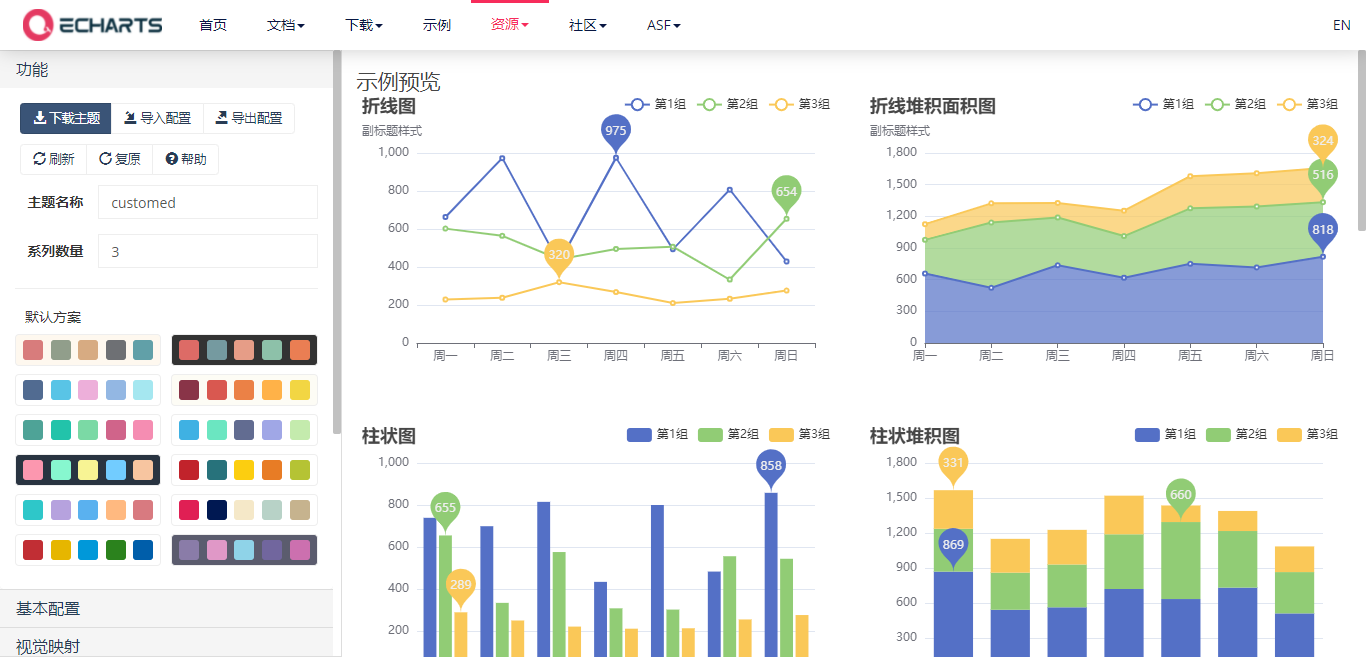The height and width of the screenshot is (657, 1366).
Task: Open the highlighted 资源 dropdown
Action: 510,24
